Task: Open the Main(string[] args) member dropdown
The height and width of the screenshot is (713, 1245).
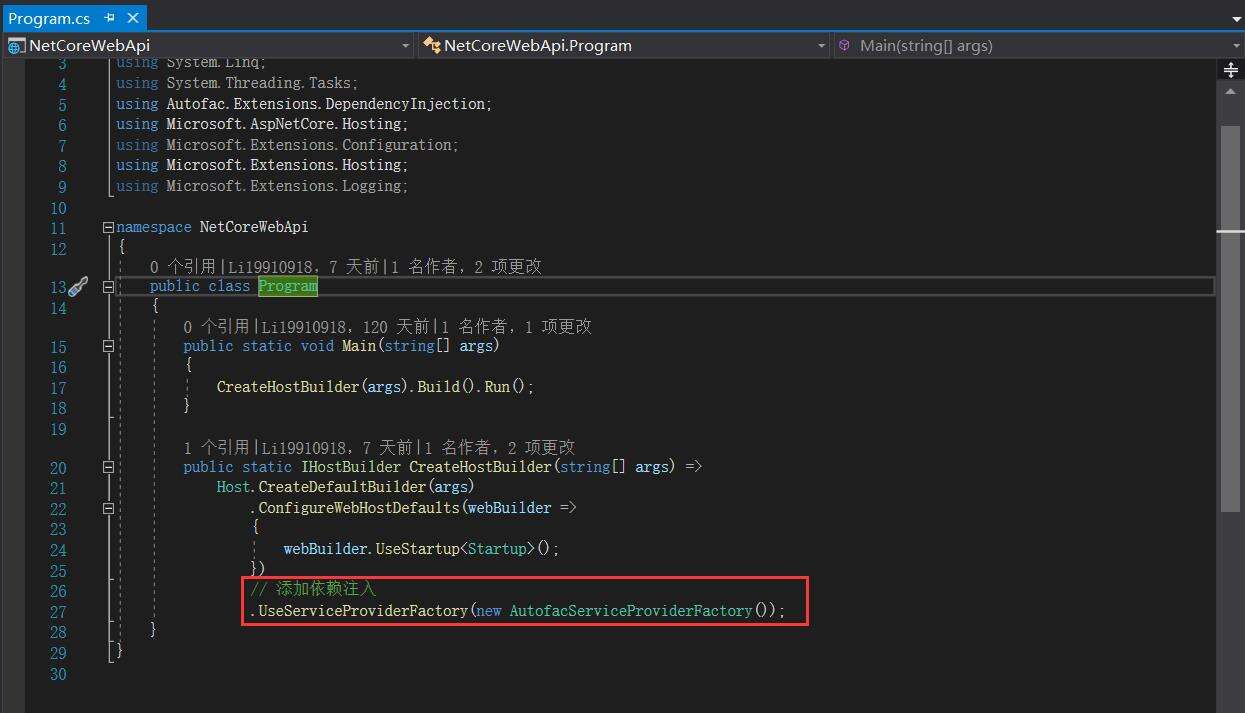Action: tap(1236, 46)
